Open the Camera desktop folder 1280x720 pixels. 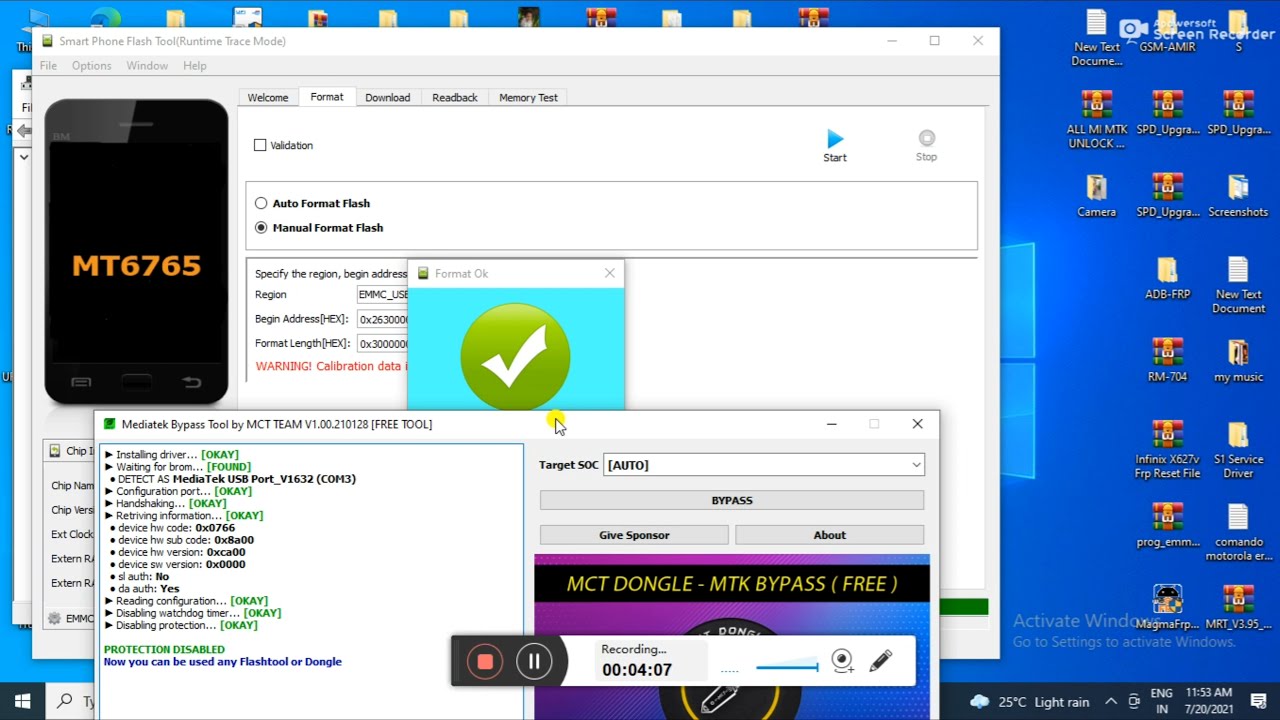click(x=1097, y=196)
